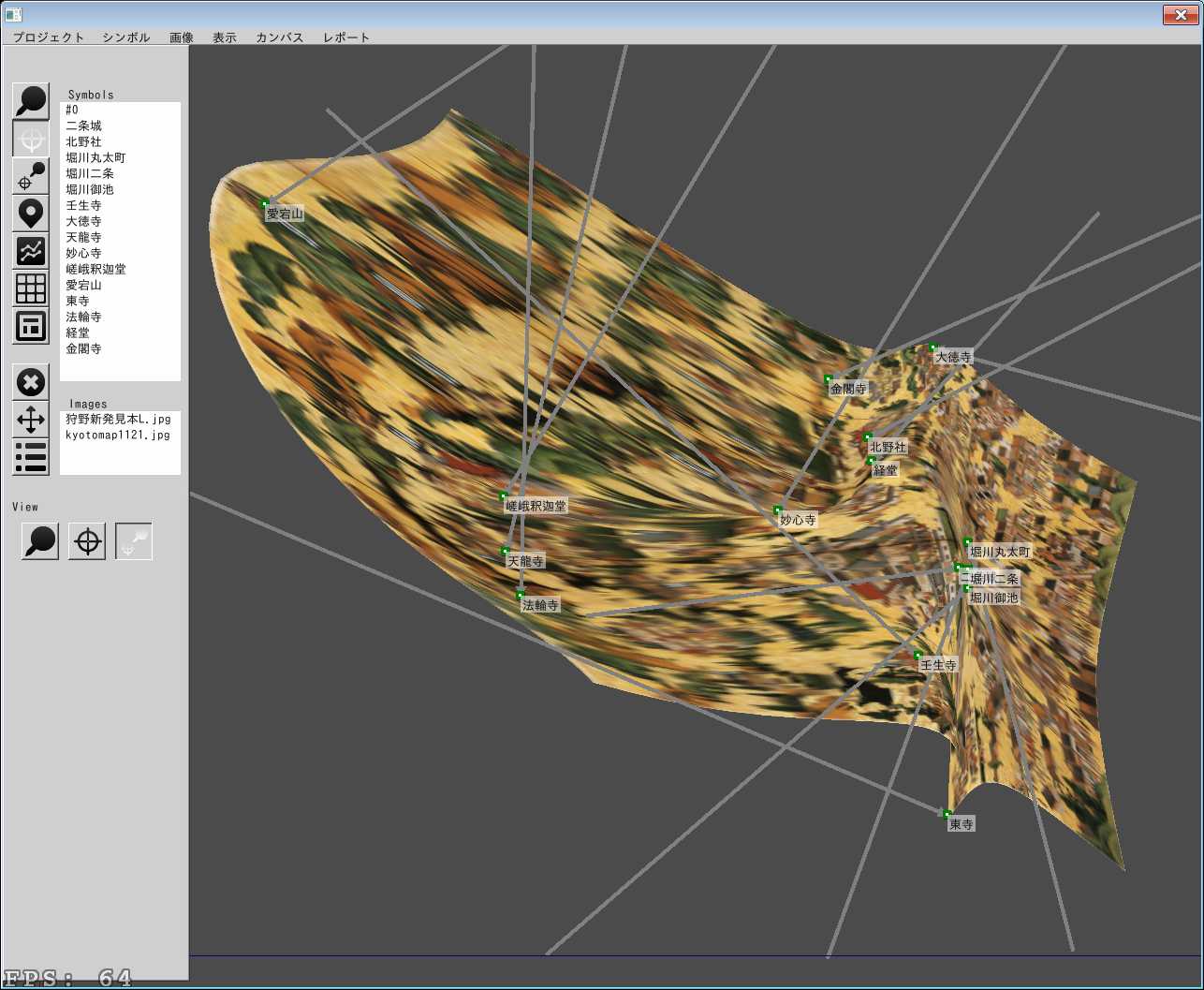Click the 大徳寺 marker label on the canvas
Viewport: 1204px width, 990px height.
(x=953, y=357)
